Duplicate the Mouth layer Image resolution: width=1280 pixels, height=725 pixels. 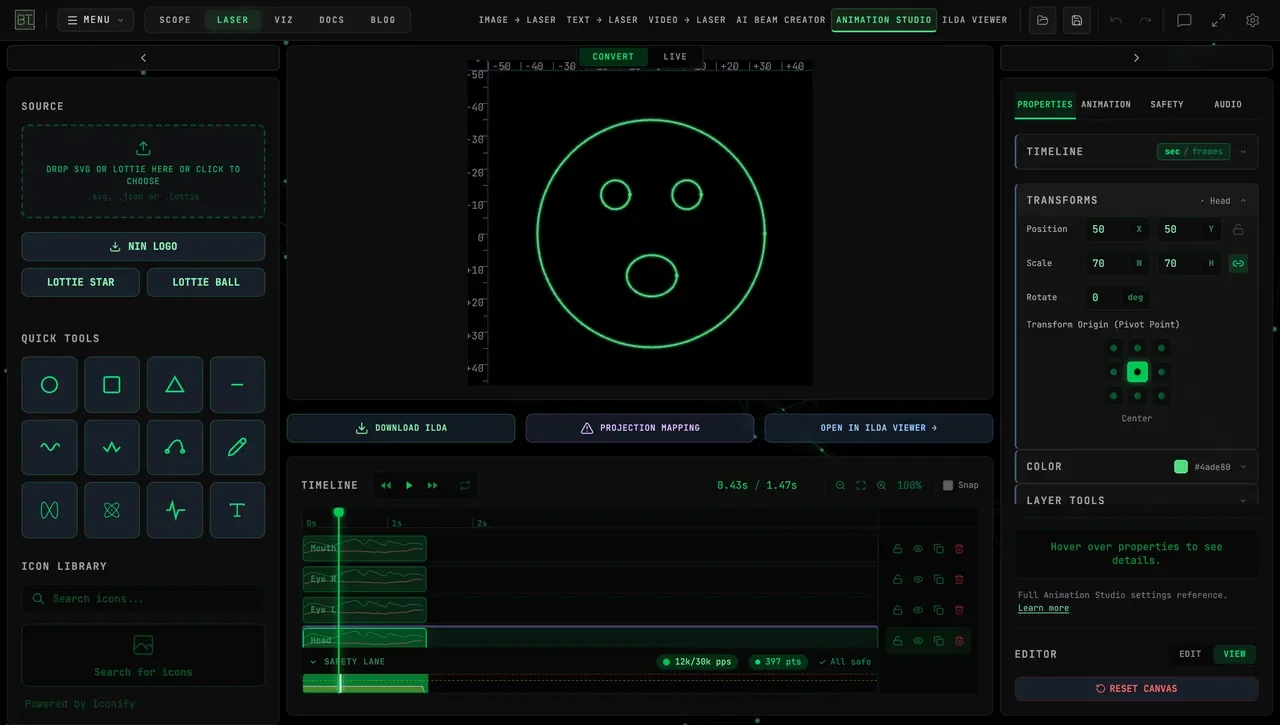(938, 549)
